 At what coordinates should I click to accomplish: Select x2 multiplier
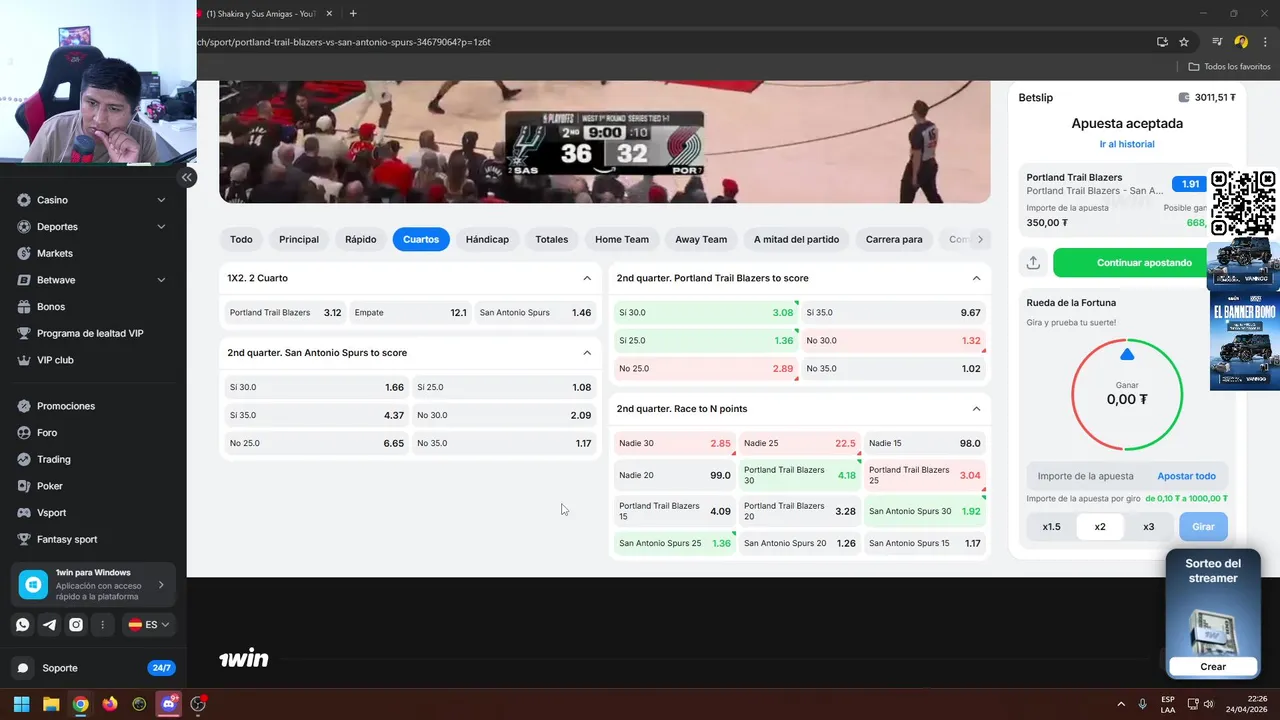(1100, 527)
